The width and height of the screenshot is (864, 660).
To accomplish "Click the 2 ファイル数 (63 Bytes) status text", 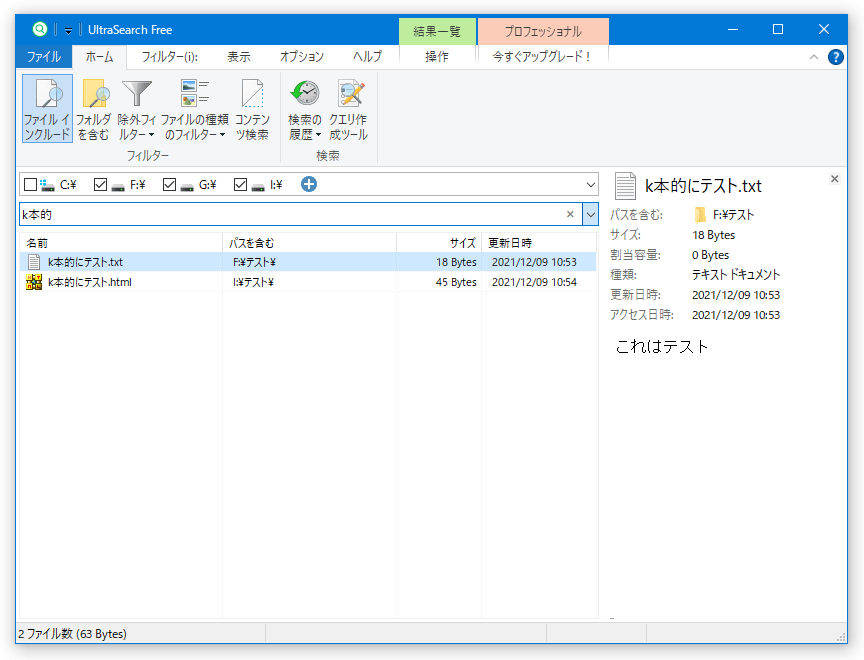I will coord(72,634).
